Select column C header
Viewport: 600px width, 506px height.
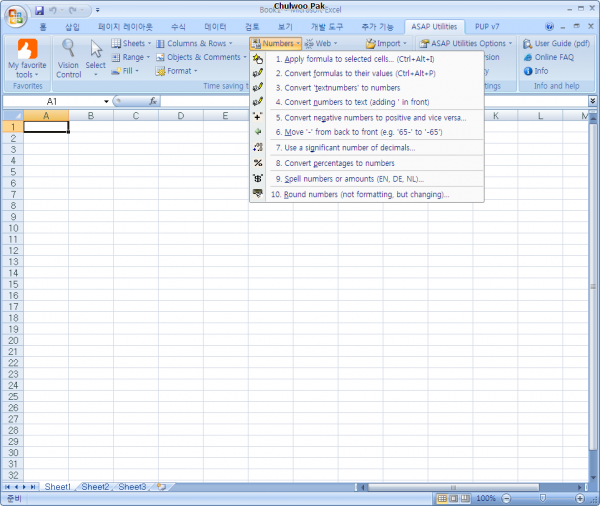click(x=135, y=115)
